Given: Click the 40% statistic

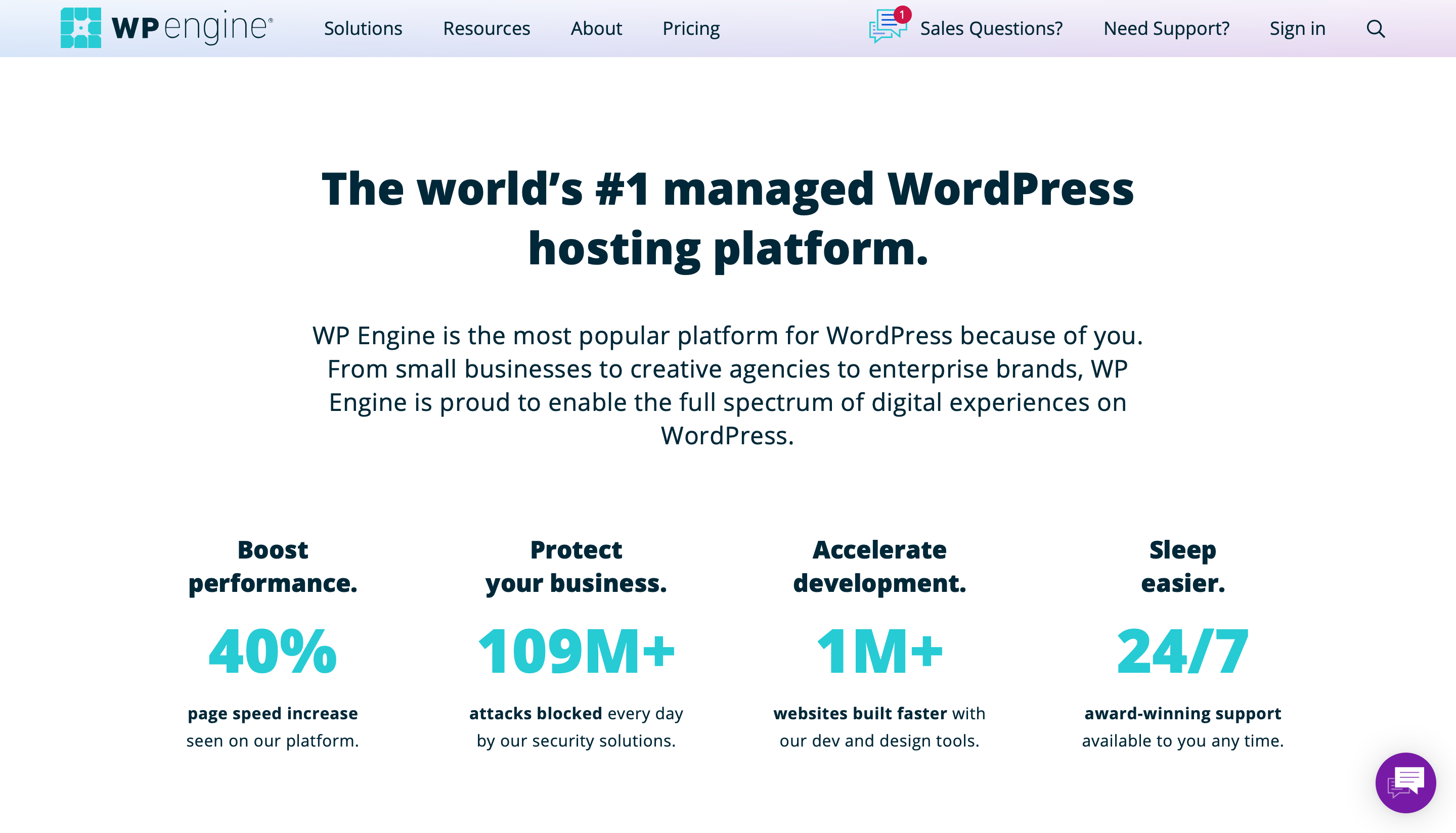Looking at the screenshot, I should (273, 651).
